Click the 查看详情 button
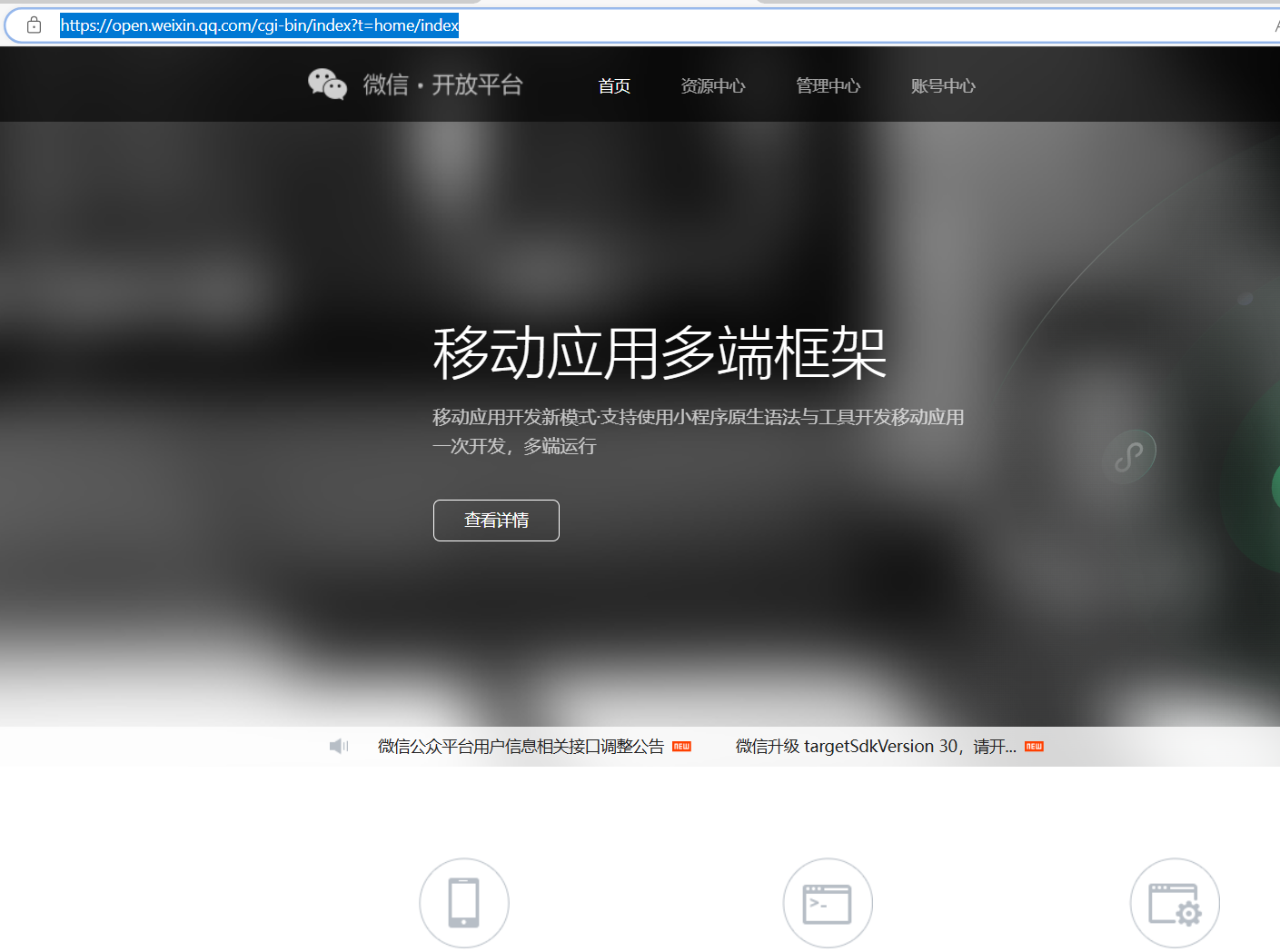Image resolution: width=1280 pixels, height=952 pixels. pos(496,521)
